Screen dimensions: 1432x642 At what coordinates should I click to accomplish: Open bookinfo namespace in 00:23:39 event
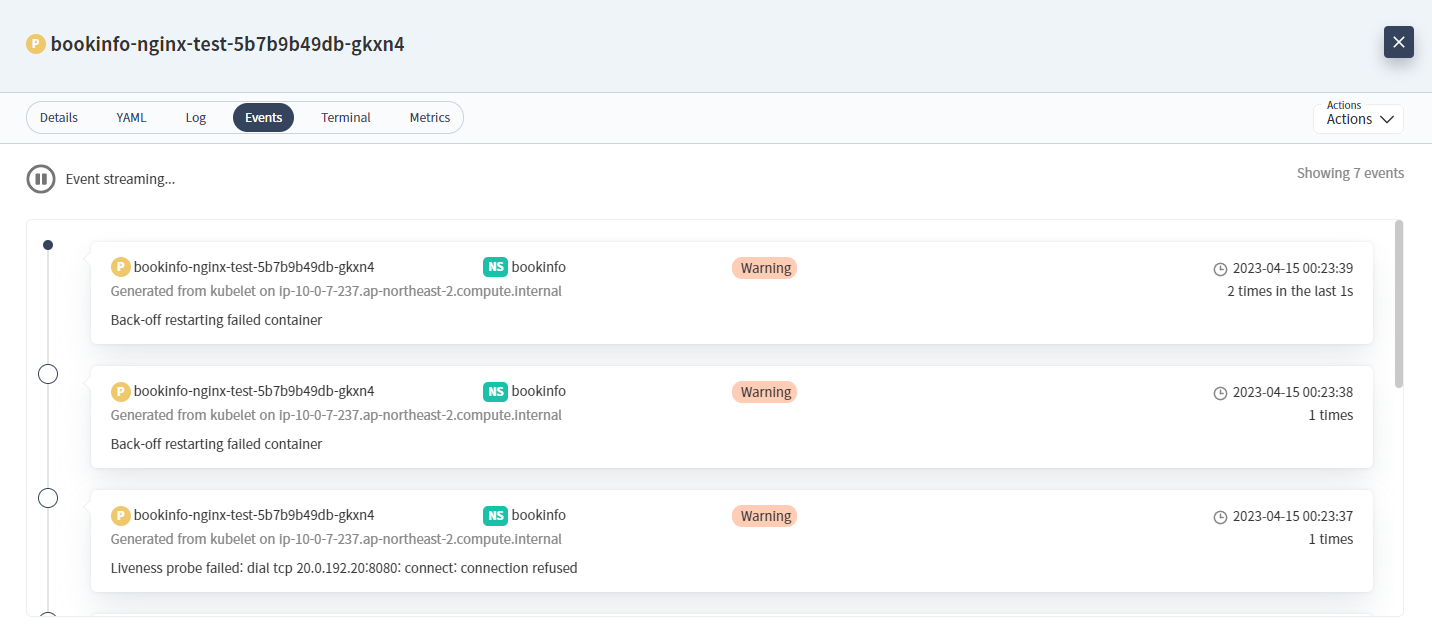[539, 267]
